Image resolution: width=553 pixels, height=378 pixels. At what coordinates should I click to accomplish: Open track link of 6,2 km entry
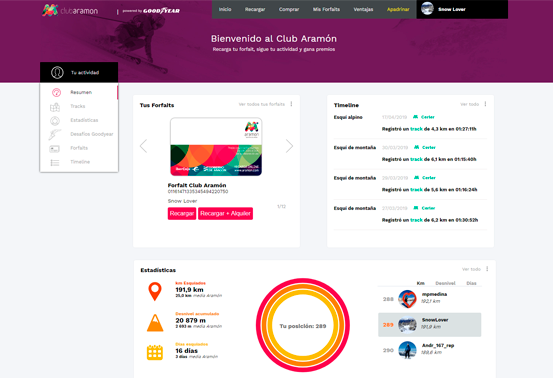(416, 220)
